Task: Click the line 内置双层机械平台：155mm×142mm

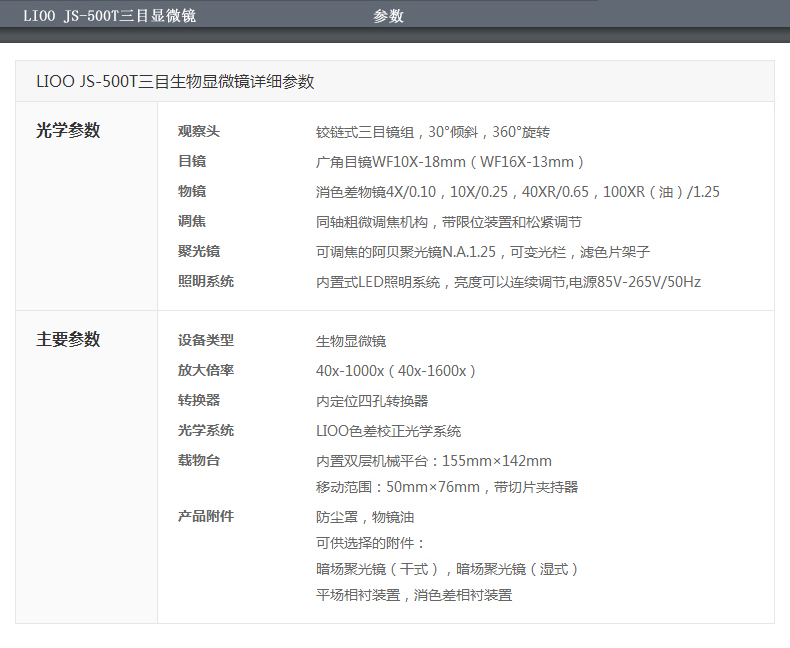Action: pyautogui.click(x=434, y=461)
